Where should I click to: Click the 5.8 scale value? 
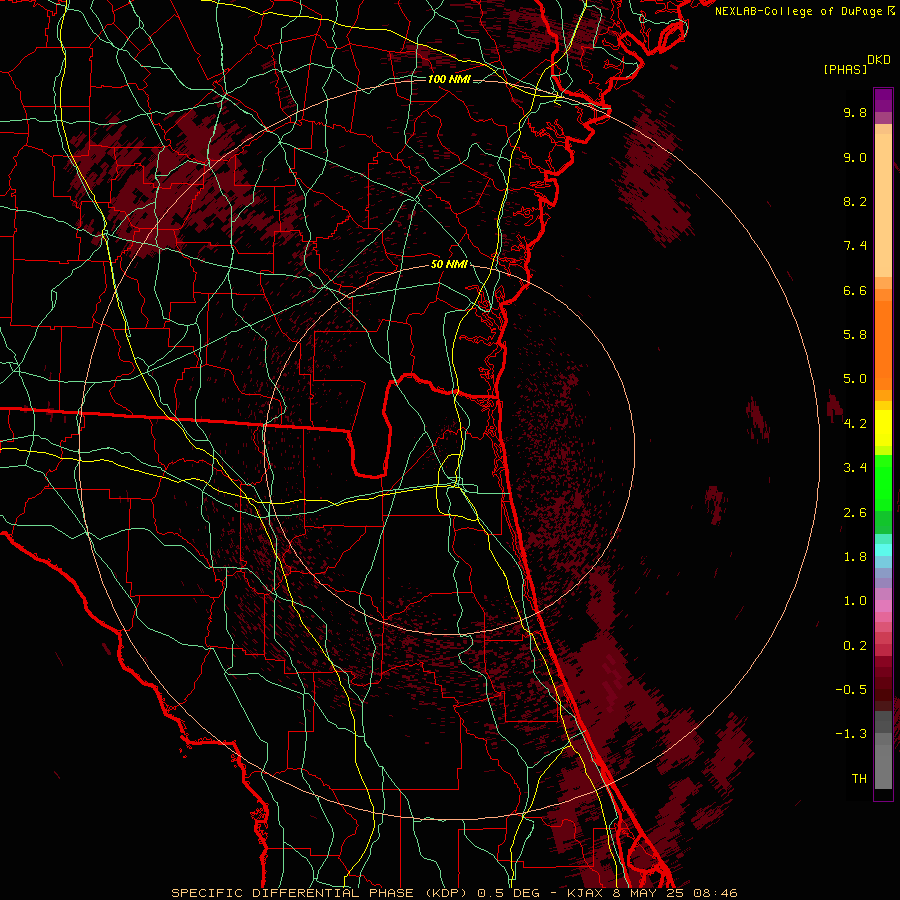(x=855, y=335)
